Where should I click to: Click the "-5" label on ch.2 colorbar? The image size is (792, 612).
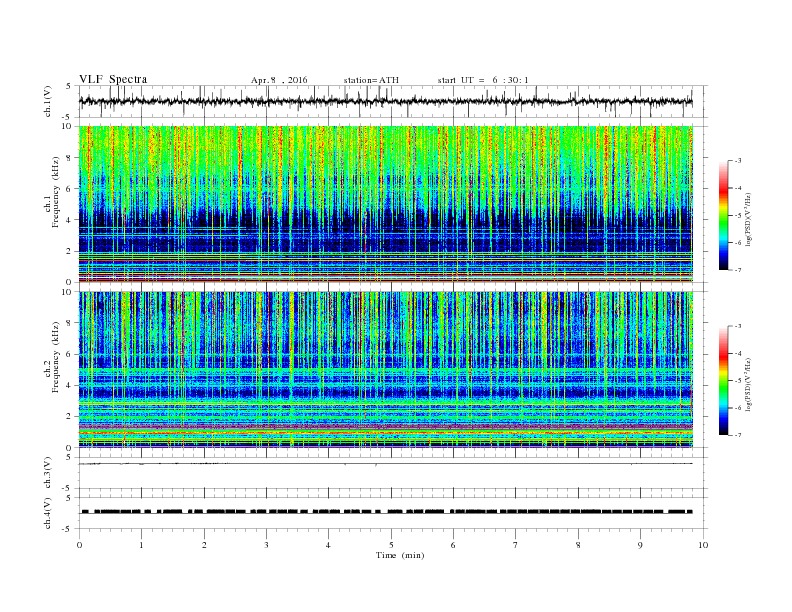[x=738, y=380]
